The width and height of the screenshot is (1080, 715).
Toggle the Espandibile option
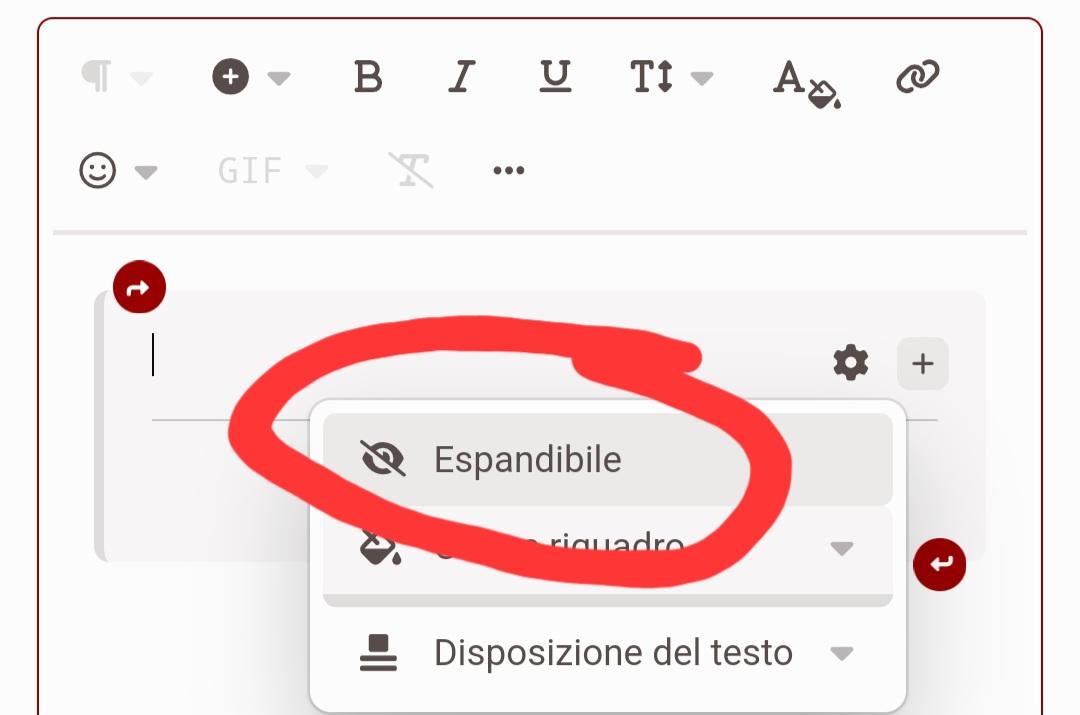tap(608, 459)
